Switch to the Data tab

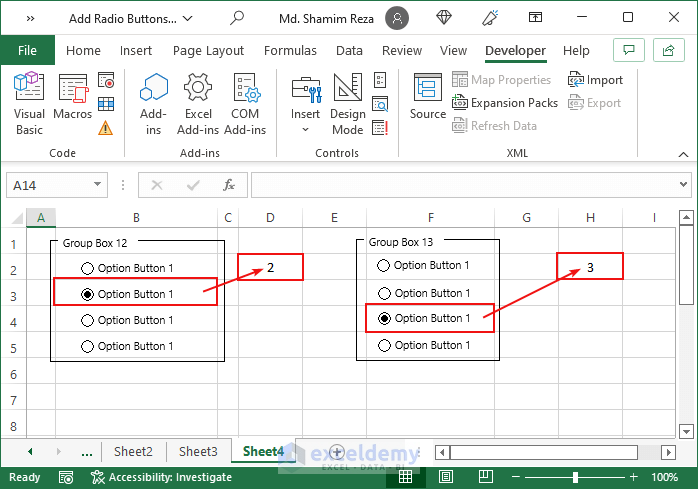(x=349, y=50)
